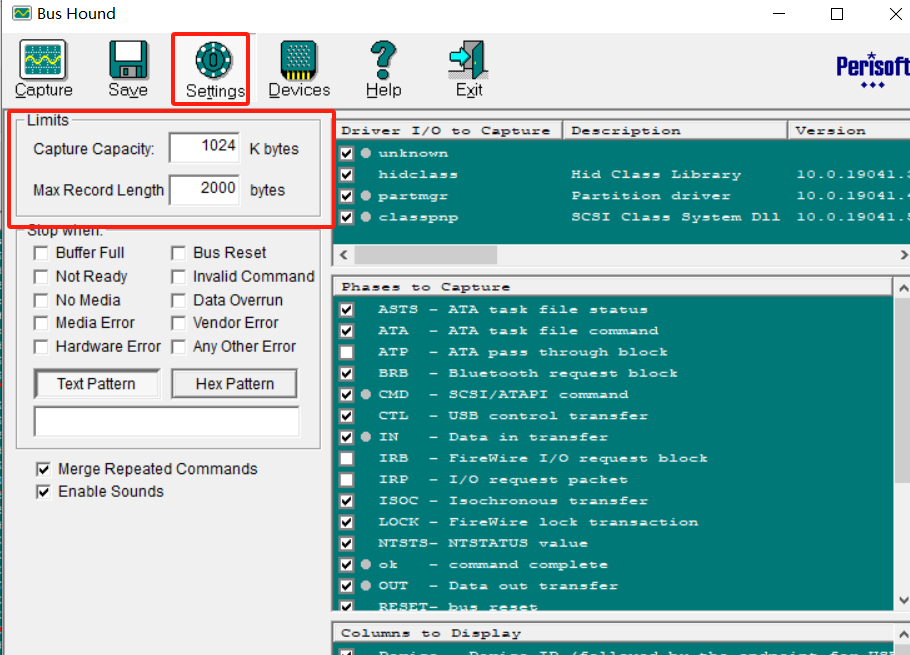Toggle the No Media checkbox
Viewport: 910px width, 655px height.
(41, 301)
